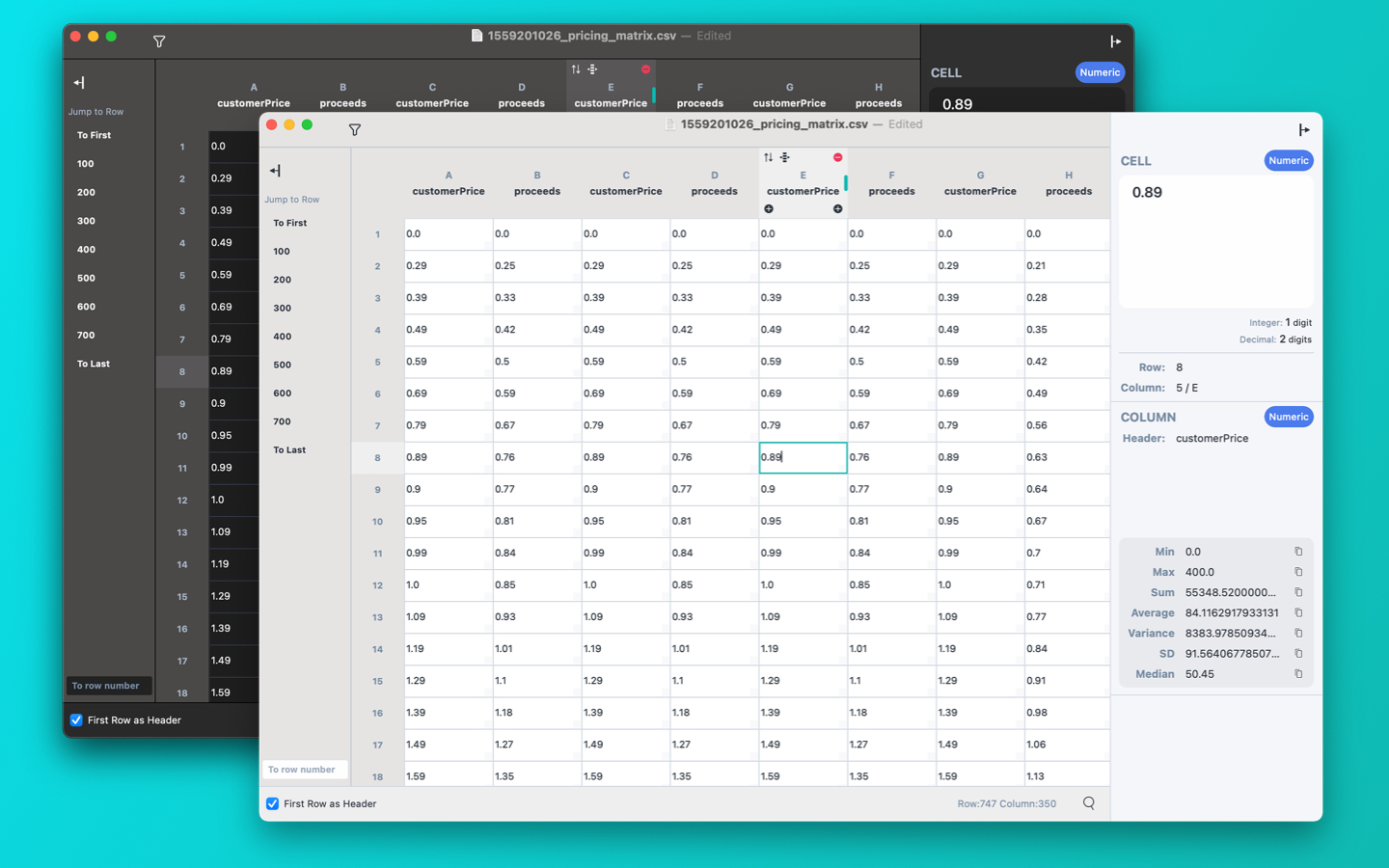Click the Row:747 Column:350 status text
The height and width of the screenshot is (868, 1389).
(1006, 803)
